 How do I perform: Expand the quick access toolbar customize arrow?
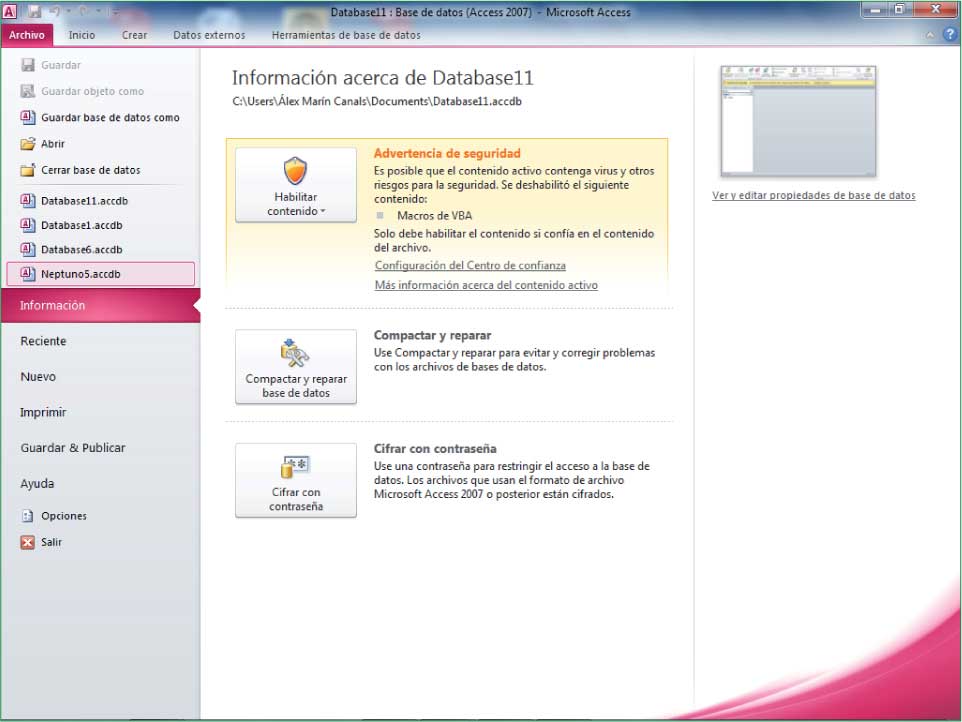(x=115, y=12)
